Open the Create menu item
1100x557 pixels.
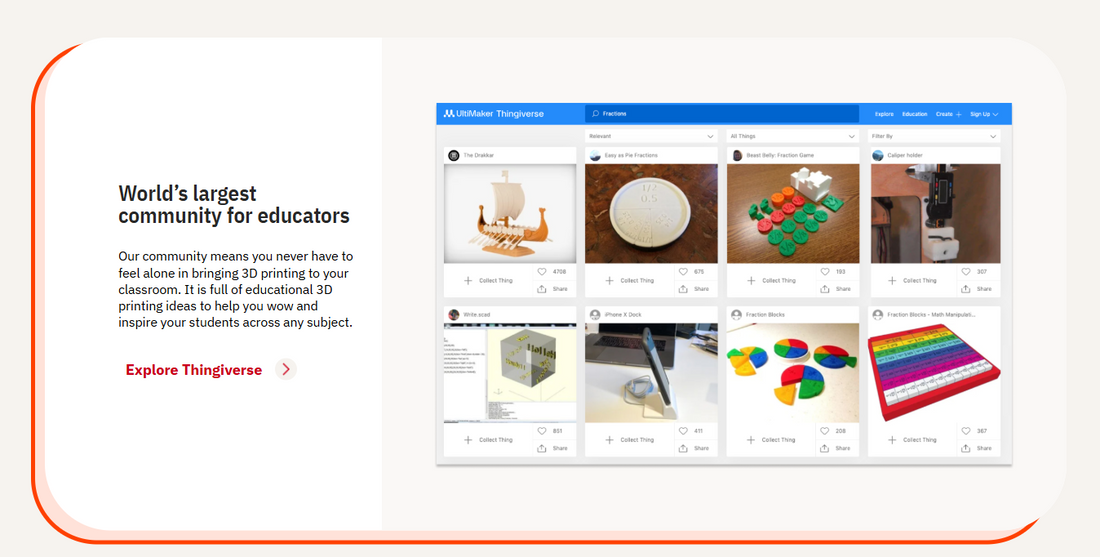tap(948, 114)
